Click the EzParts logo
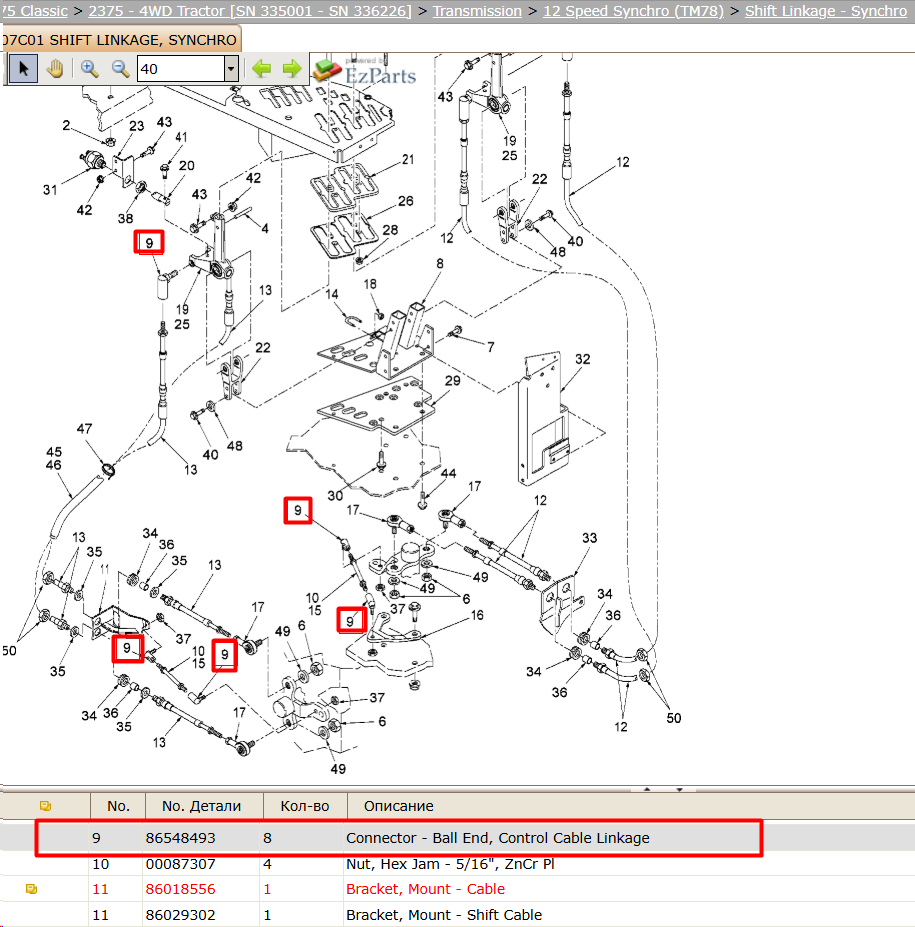The width and height of the screenshot is (915, 927). click(365, 71)
